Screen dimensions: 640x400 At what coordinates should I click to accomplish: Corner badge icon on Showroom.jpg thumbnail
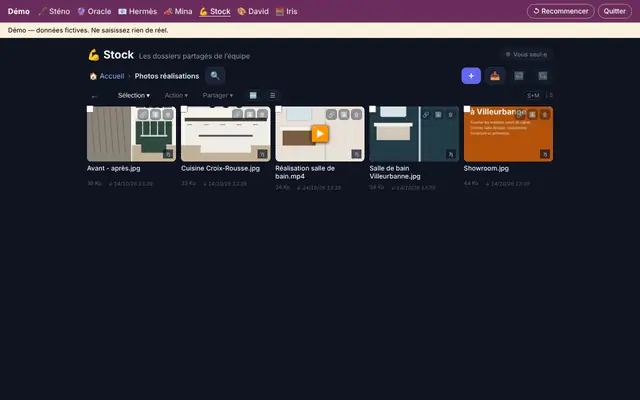(x=545, y=154)
